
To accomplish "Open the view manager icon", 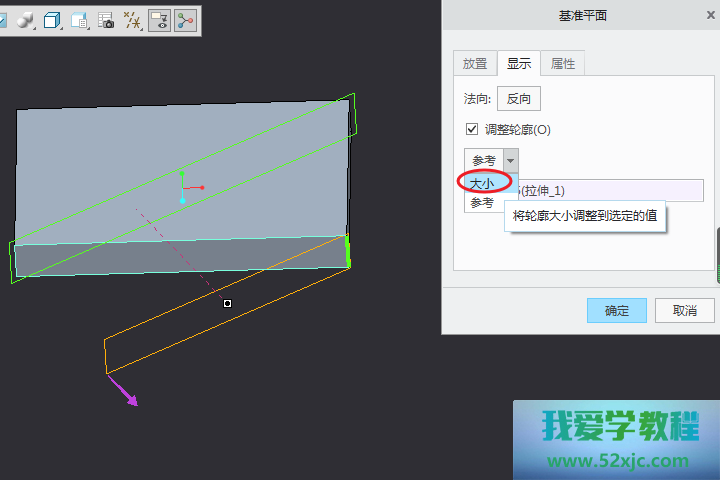I will (x=79, y=20).
